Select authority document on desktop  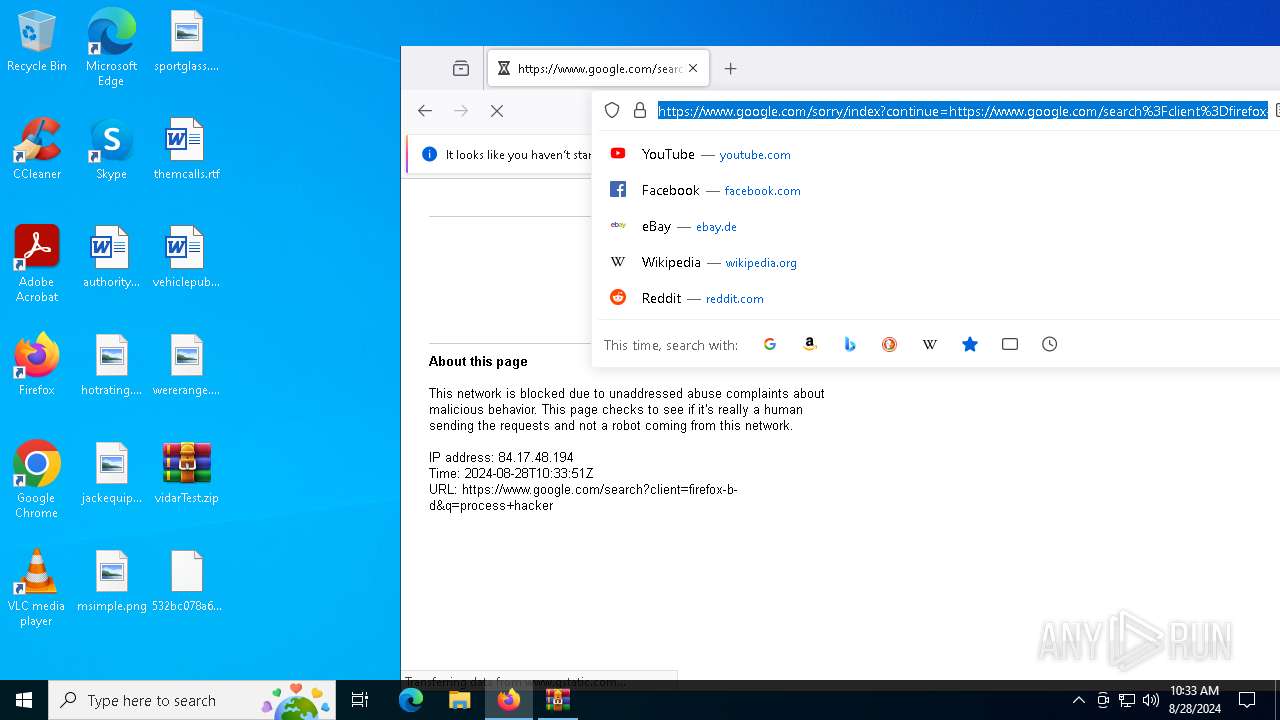[x=111, y=258]
